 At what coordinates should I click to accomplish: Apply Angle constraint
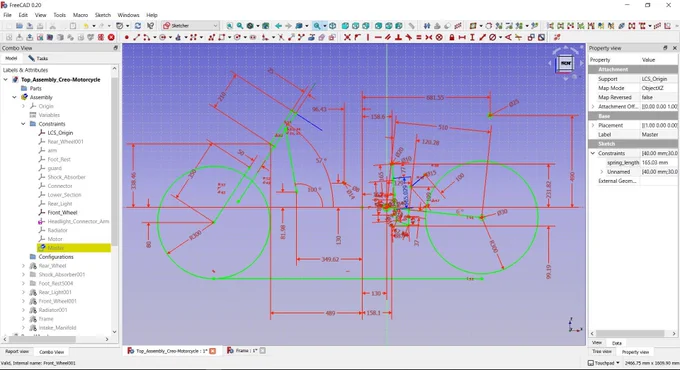pos(508,37)
